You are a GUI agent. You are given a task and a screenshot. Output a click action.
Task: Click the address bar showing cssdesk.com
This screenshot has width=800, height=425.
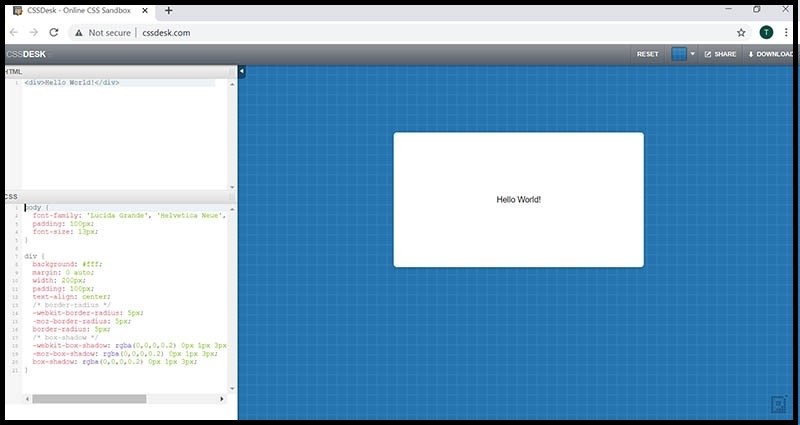[x=400, y=32]
